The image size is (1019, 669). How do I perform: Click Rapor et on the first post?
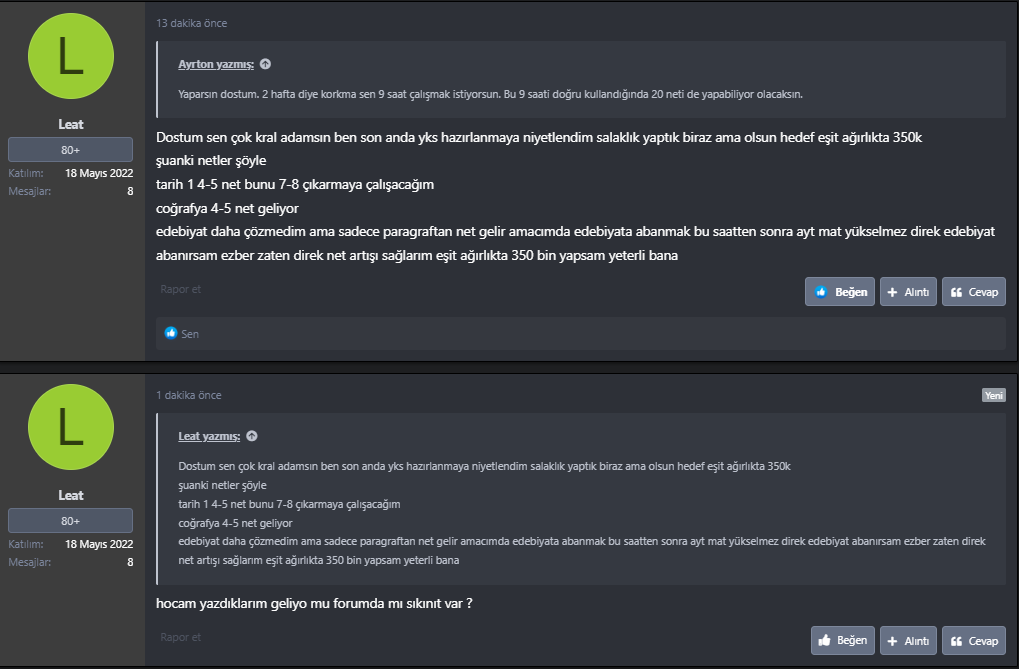(181, 289)
